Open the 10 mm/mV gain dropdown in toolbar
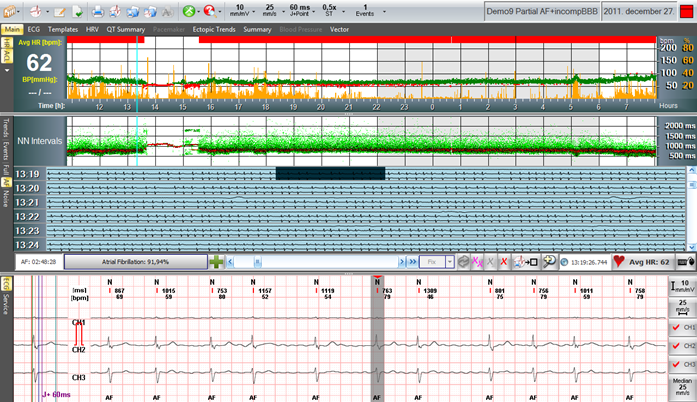The height and width of the screenshot is (402, 697). coord(254,12)
